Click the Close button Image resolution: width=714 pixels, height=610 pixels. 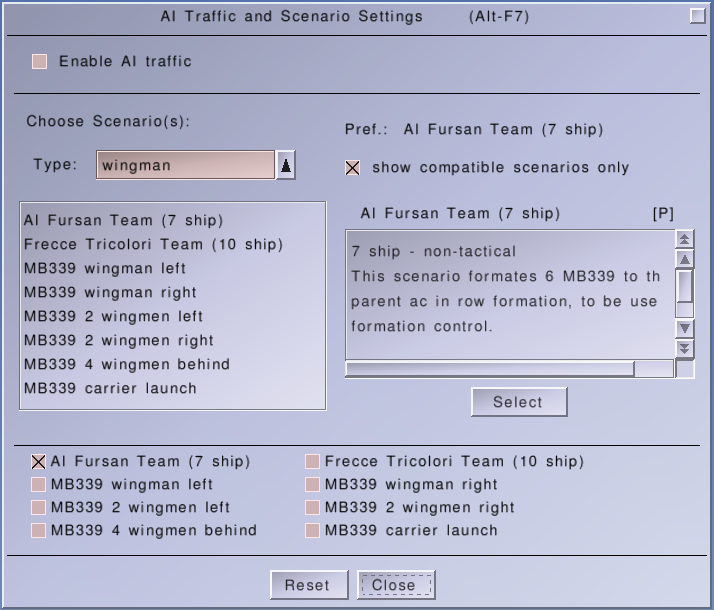point(396,585)
